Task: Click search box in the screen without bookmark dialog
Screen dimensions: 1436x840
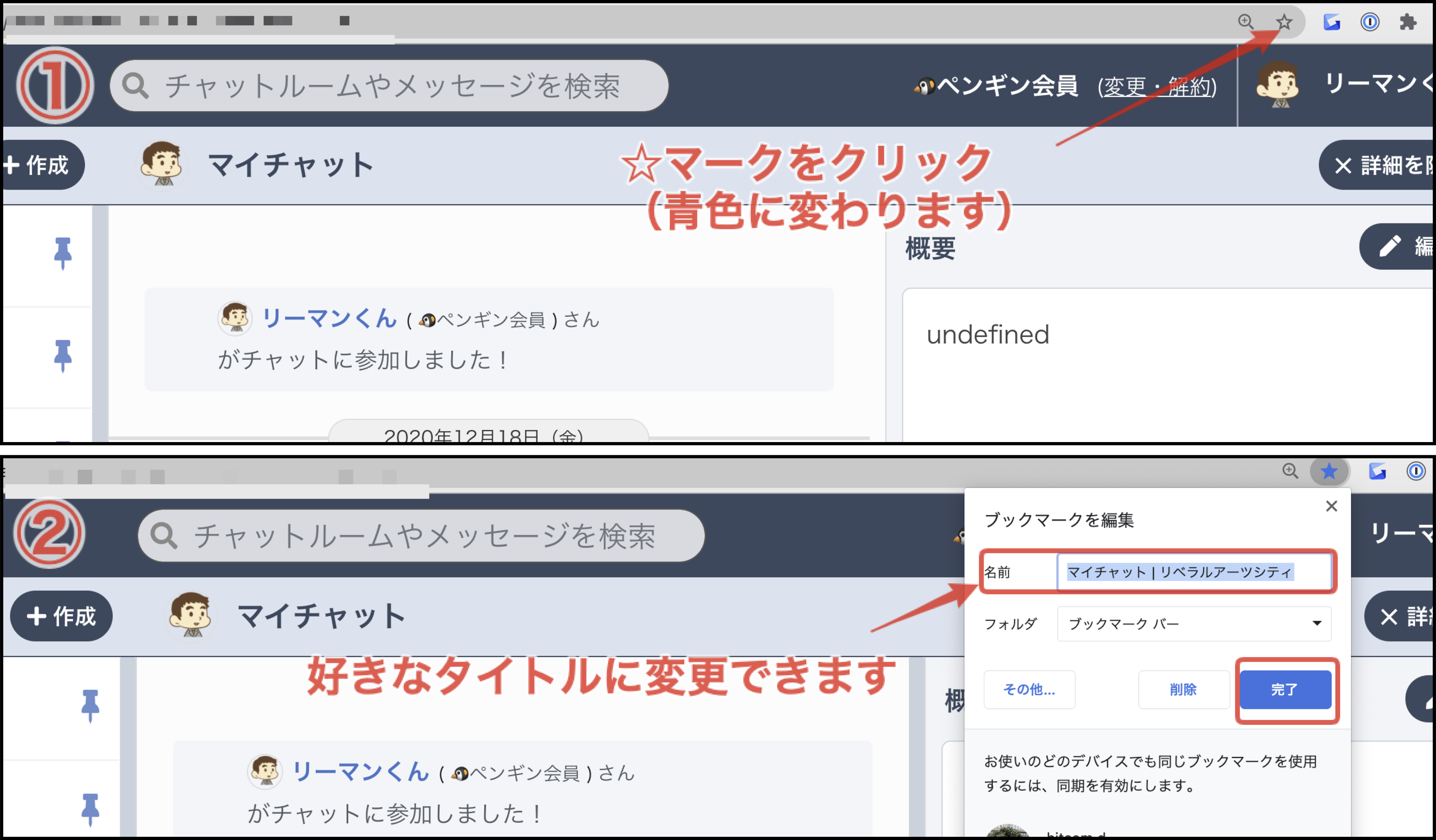Action: pos(389,86)
